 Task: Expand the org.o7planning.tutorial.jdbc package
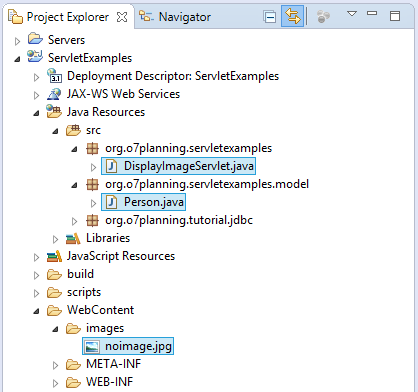tap(74, 221)
